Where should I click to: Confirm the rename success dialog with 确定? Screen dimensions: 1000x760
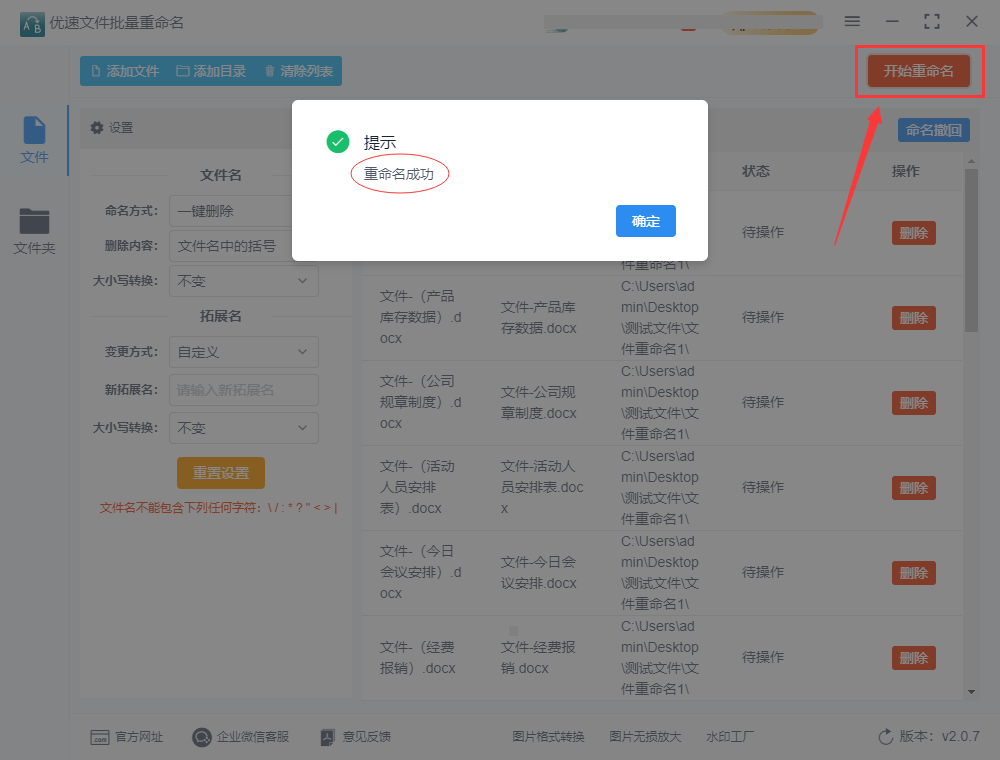point(645,221)
